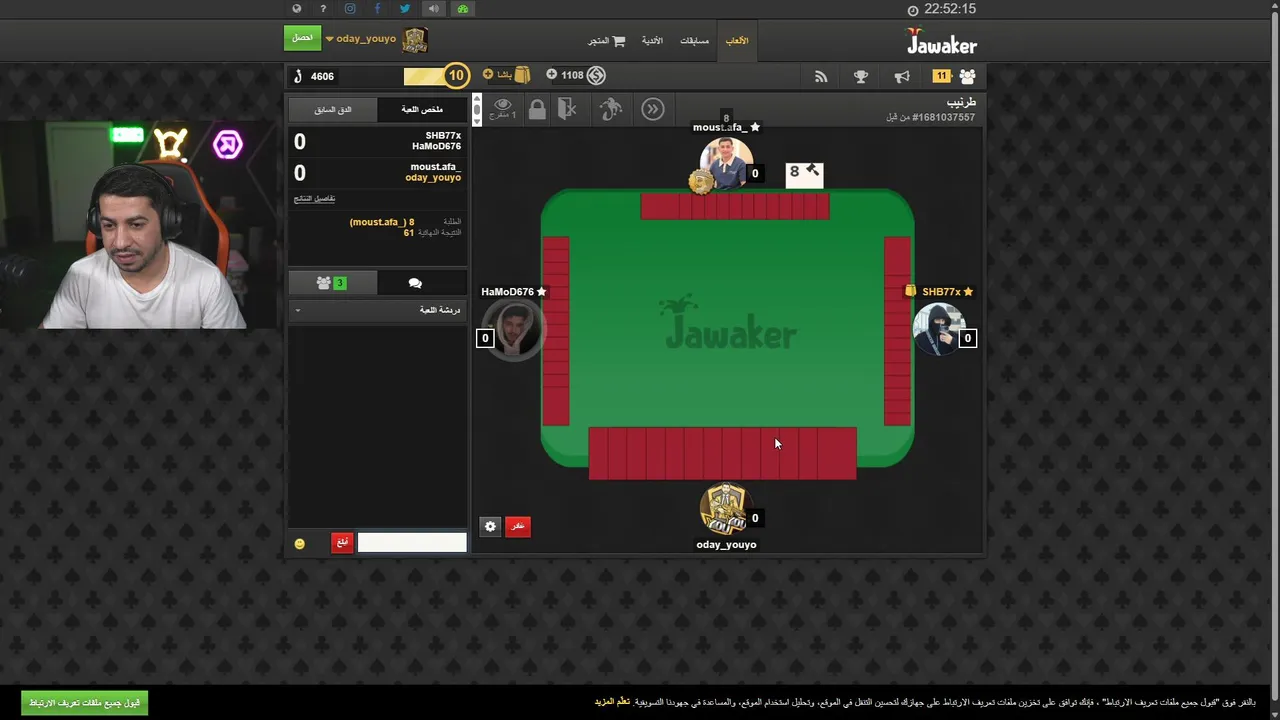Open تفاصيل النتائج results details link
The image size is (1280, 720).
[x=315, y=198]
